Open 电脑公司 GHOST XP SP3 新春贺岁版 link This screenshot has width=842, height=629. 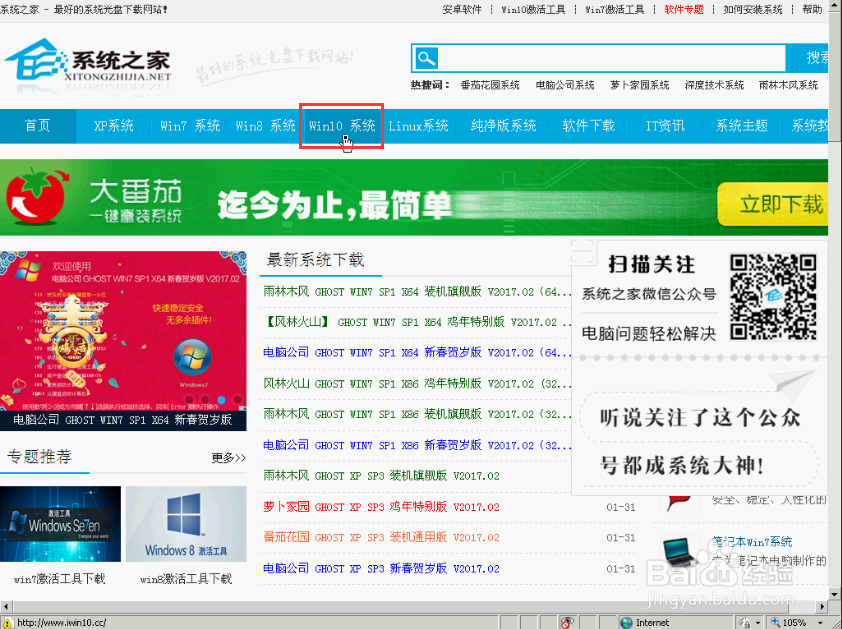click(381, 568)
